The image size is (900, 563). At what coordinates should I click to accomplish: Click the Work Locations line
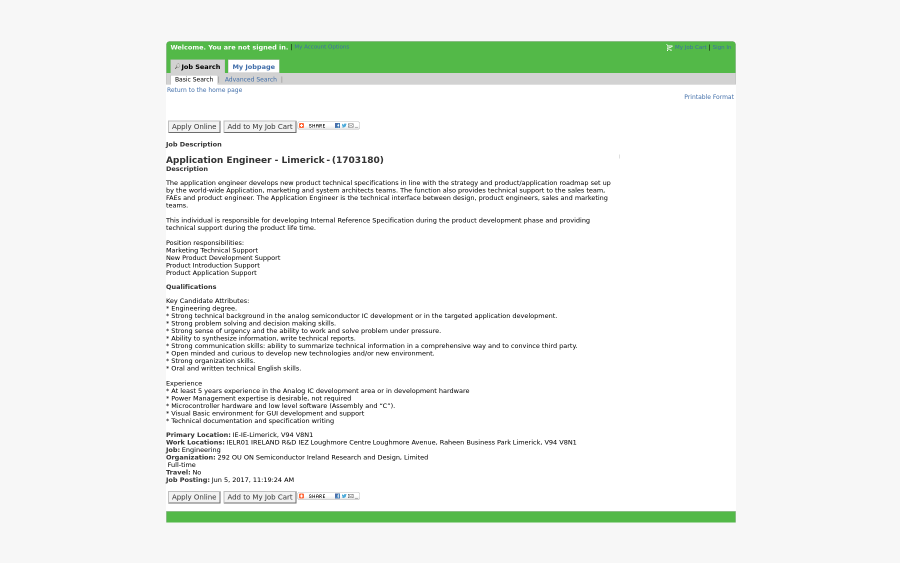click(x=371, y=442)
